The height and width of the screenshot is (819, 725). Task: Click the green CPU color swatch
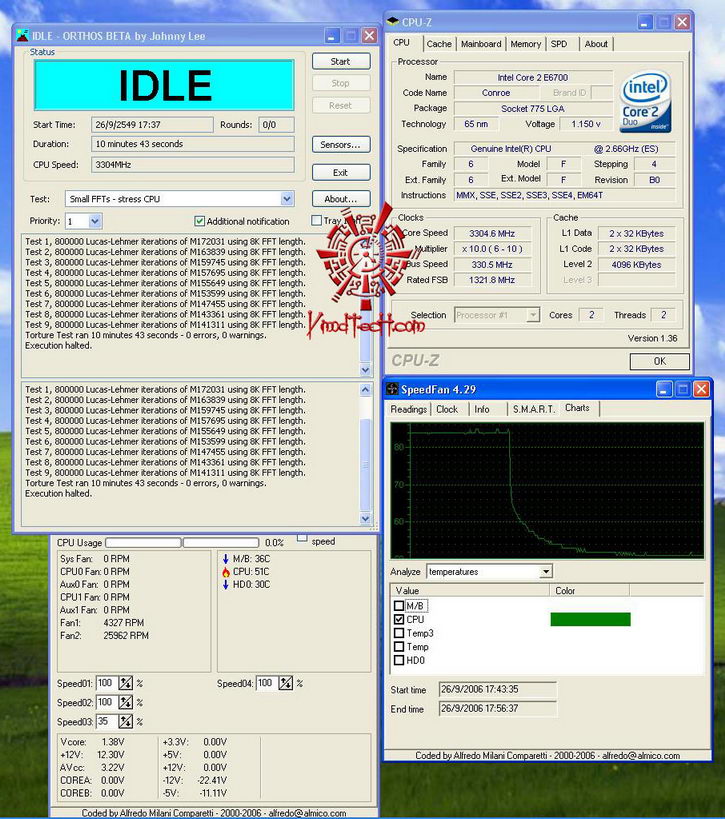pos(590,619)
